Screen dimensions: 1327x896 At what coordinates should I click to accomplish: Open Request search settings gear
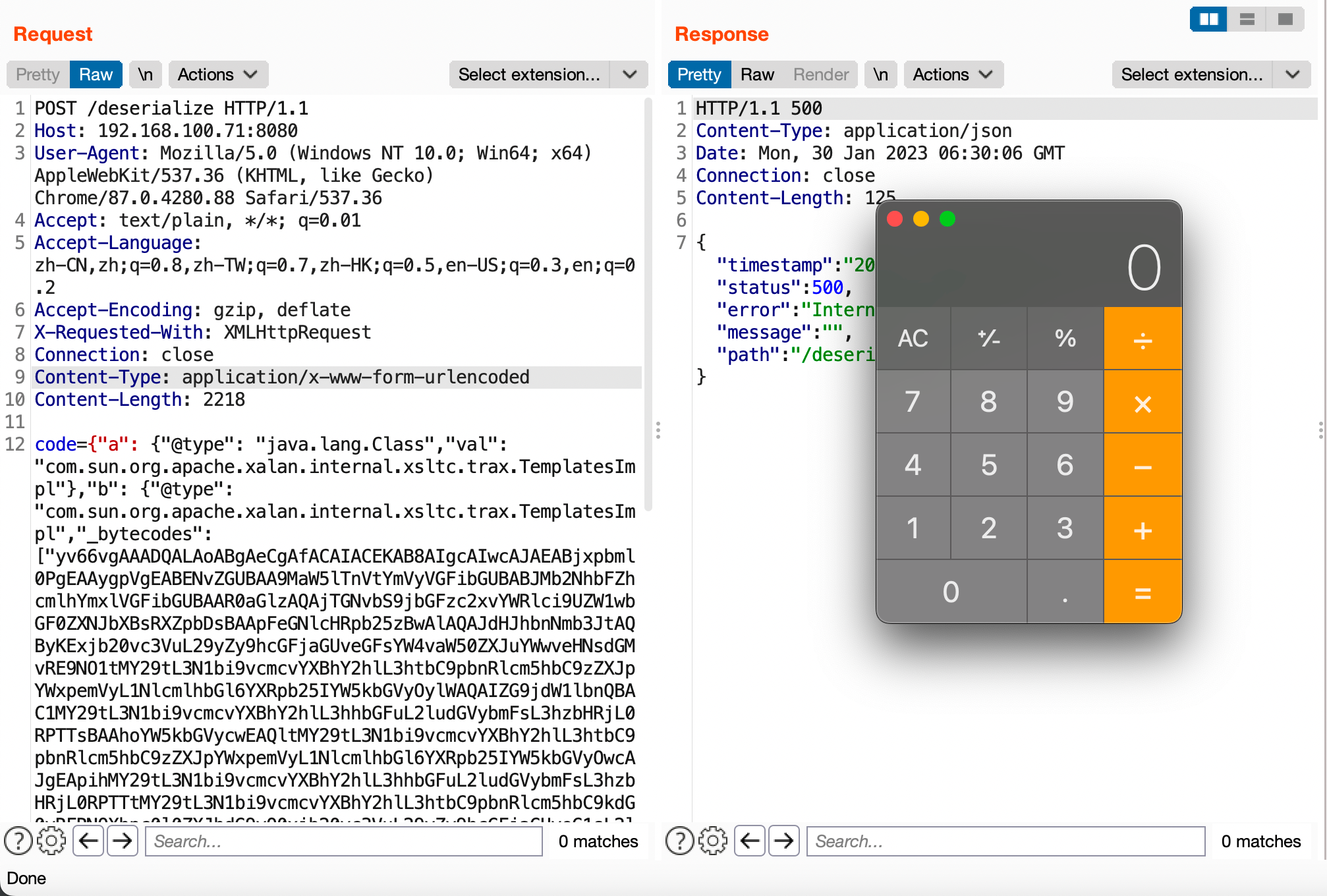[51, 841]
